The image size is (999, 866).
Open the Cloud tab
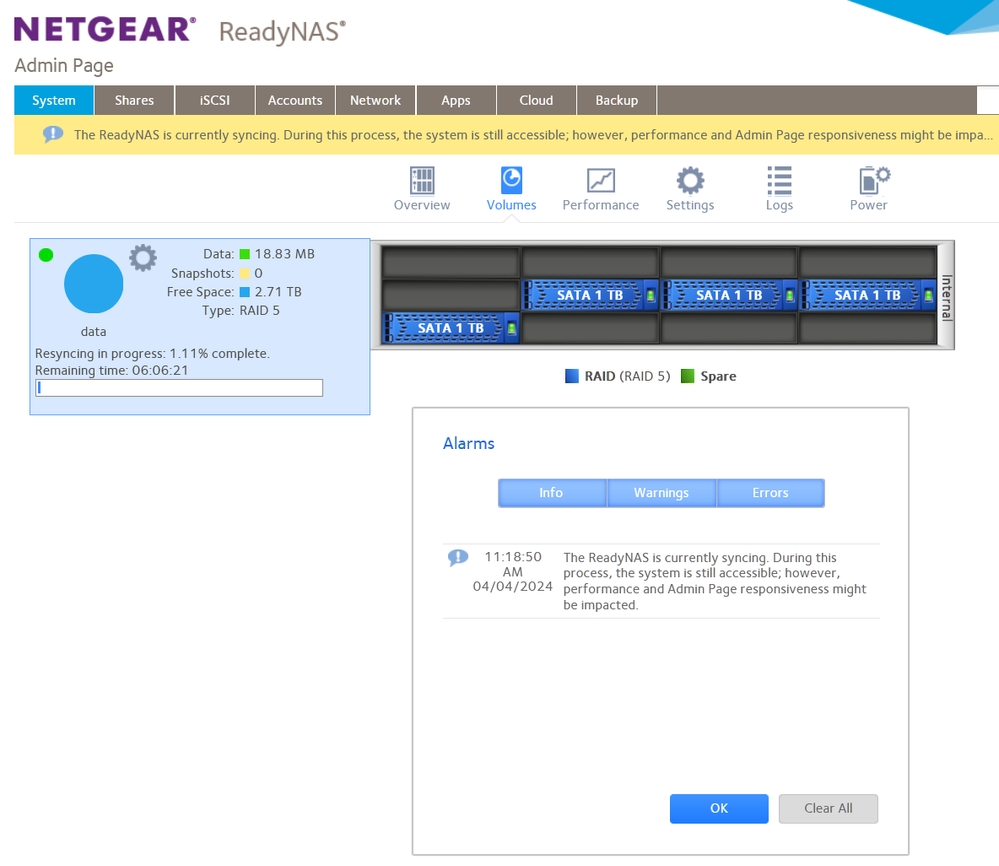tap(536, 100)
